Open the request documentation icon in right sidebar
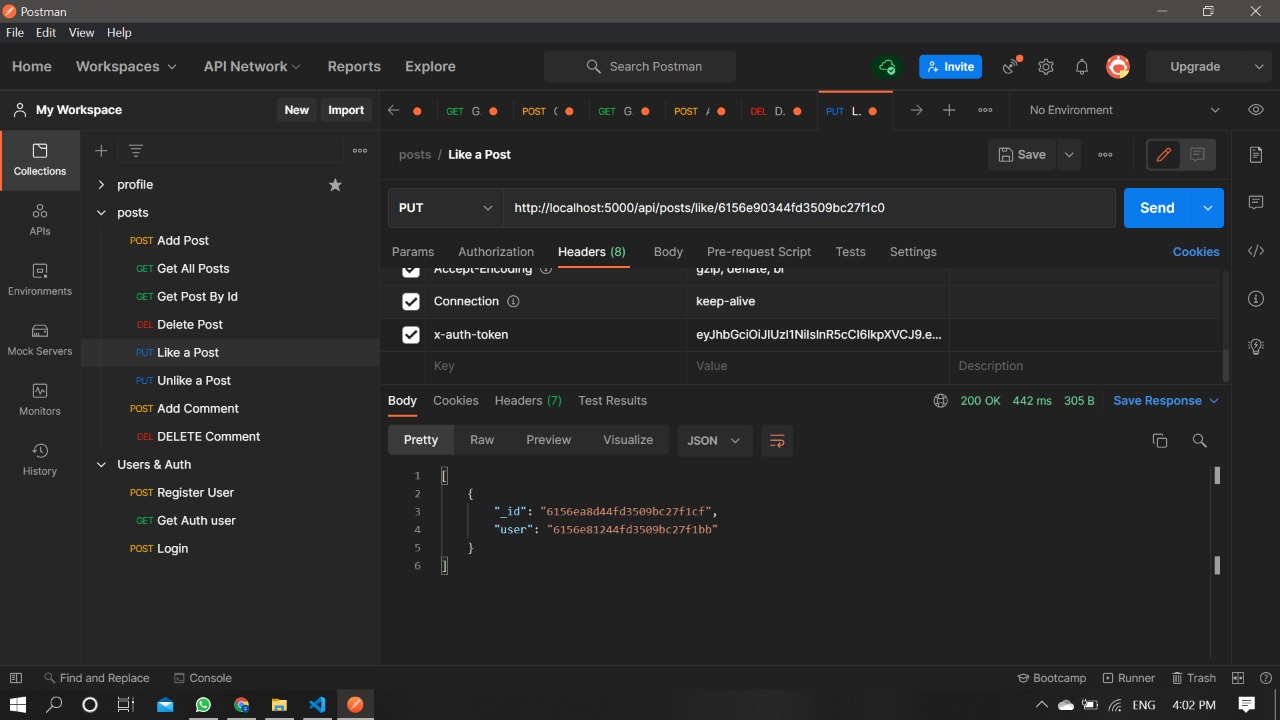This screenshot has width=1280, height=720. (1256, 154)
